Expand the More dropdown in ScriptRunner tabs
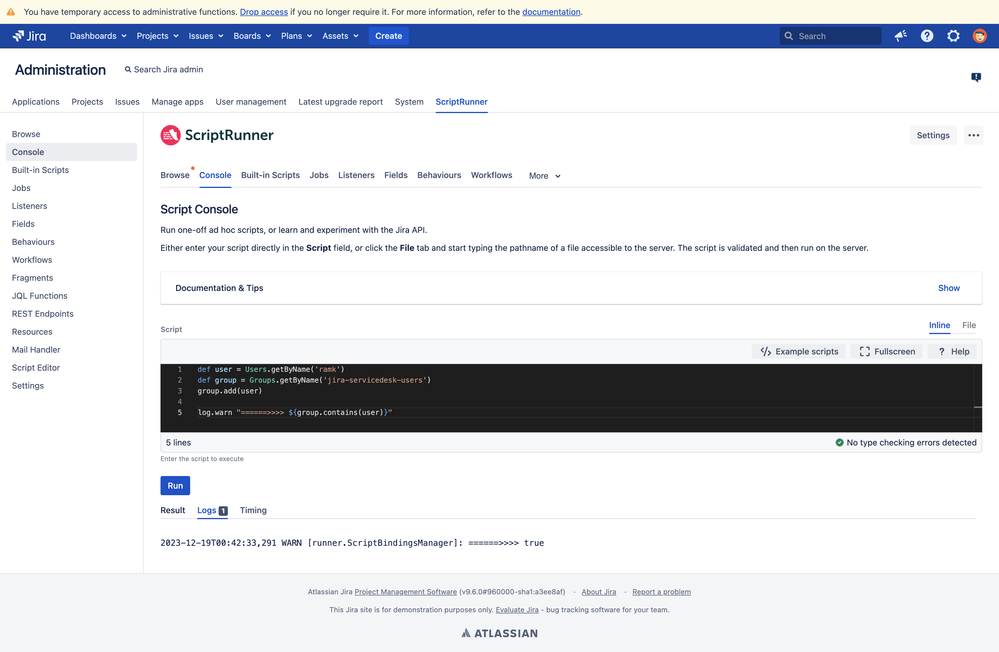The width and height of the screenshot is (999, 652). (x=545, y=176)
